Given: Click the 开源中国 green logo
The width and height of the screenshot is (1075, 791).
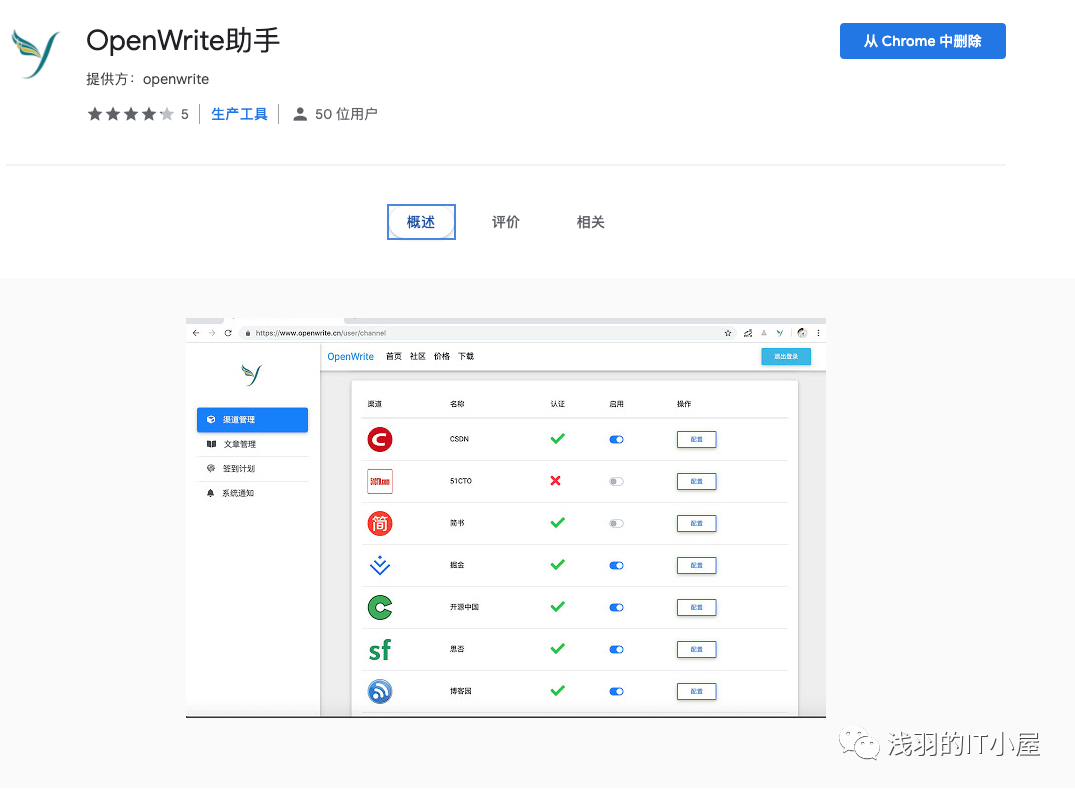Looking at the screenshot, I should pos(380,607).
